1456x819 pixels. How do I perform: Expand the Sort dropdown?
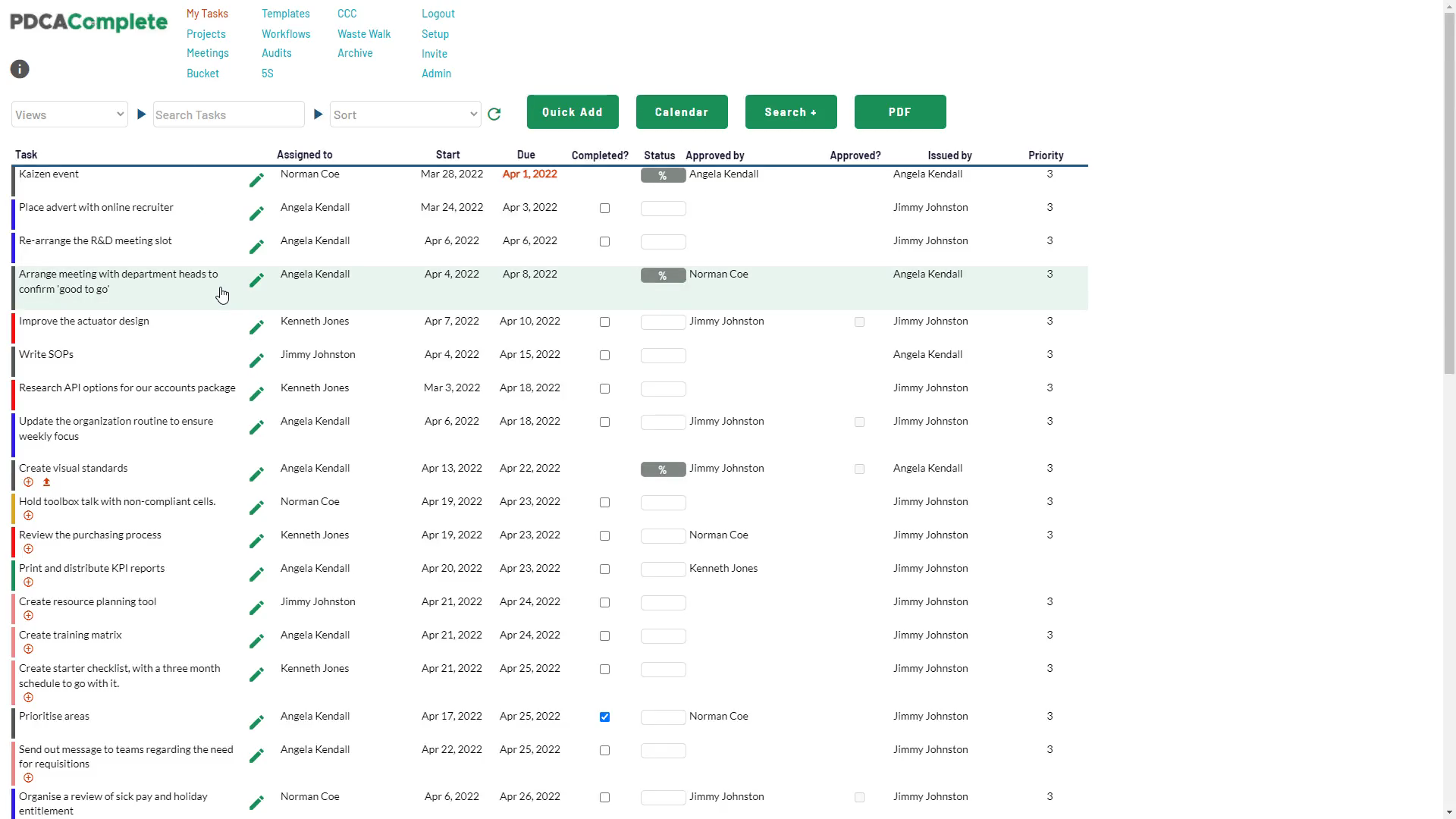point(405,115)
